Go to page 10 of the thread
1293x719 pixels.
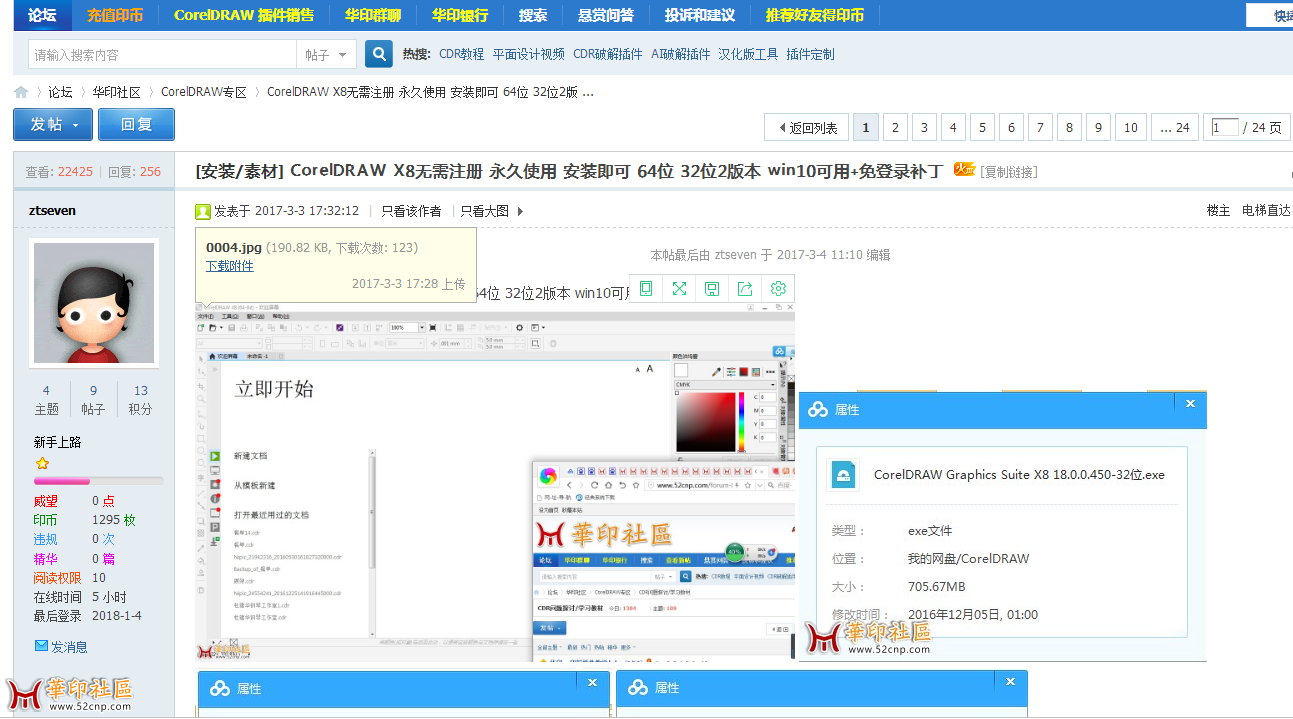1131,127
